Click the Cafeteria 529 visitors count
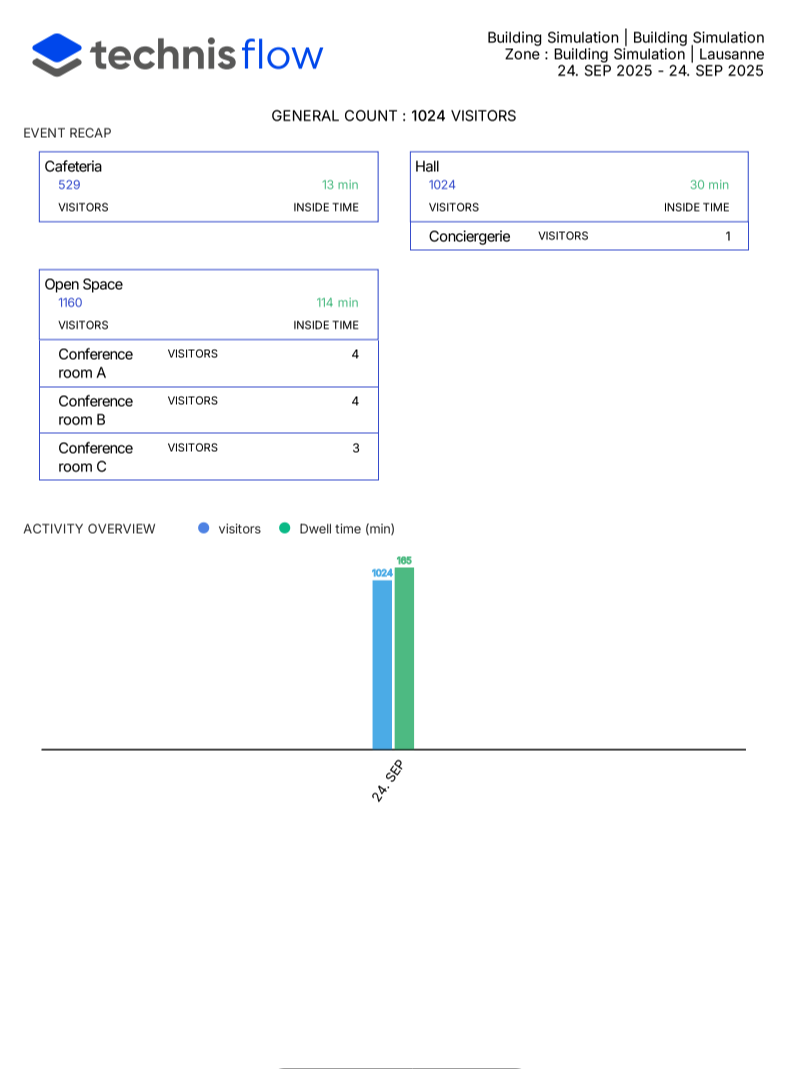Viewport: 799px width, 1069px height. pyautogui.click(x=69, y=185)
